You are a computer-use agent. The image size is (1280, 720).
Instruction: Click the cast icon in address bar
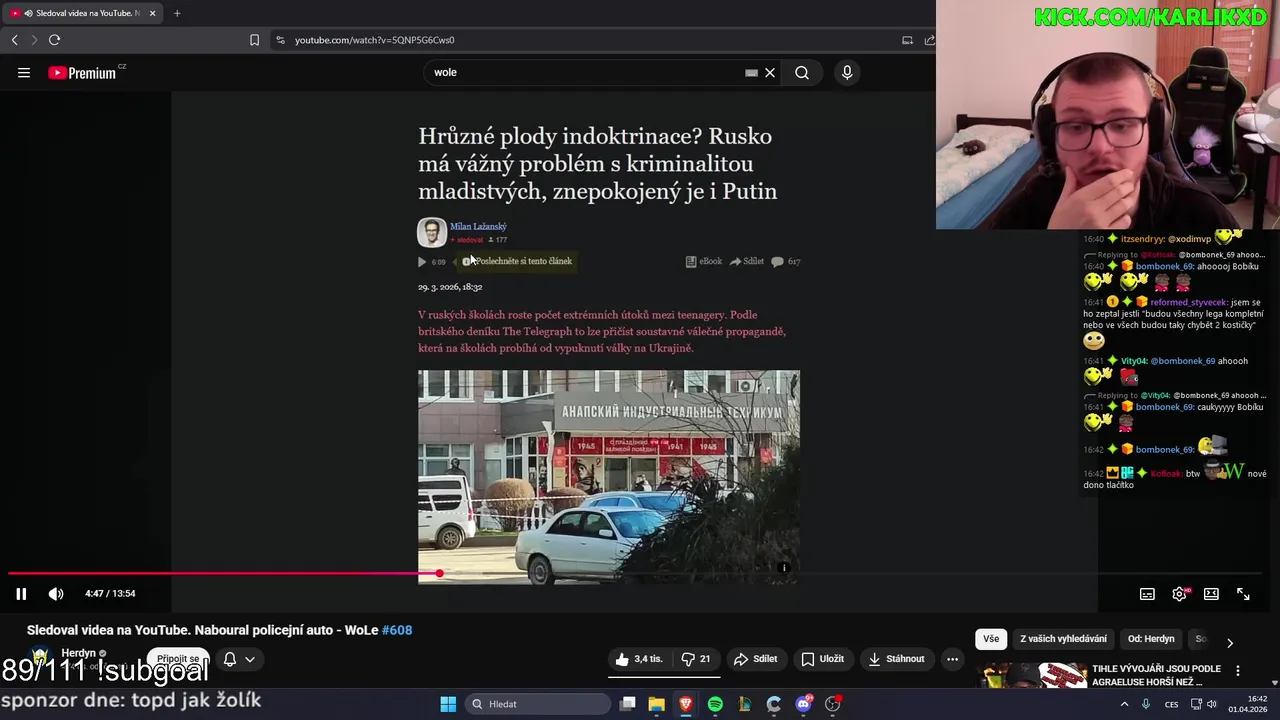(907, 40)
